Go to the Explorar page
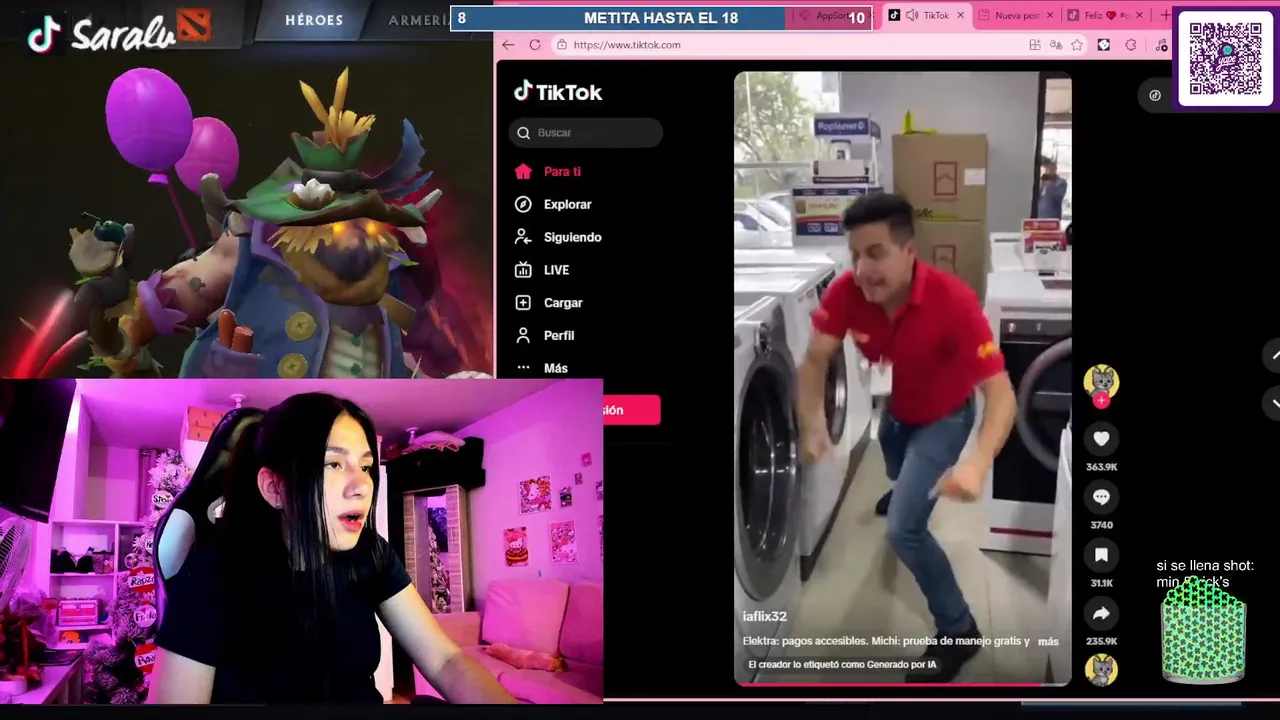 pos(552,204)
